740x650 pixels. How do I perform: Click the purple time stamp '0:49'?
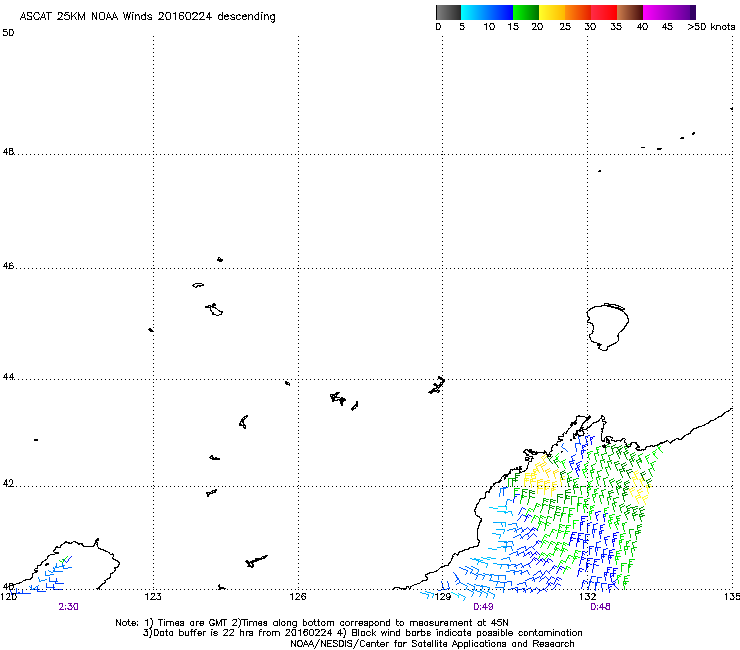pyautogui.click(x=483, y=607)
